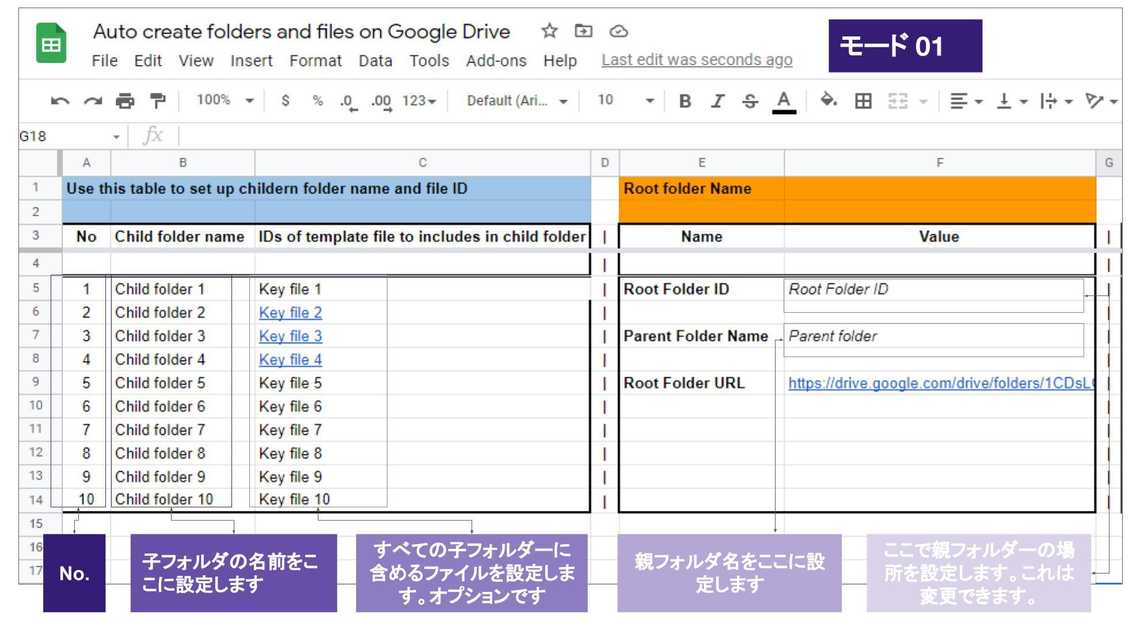Open the Format menu
Screen dimensions: 1140x622
315,61
